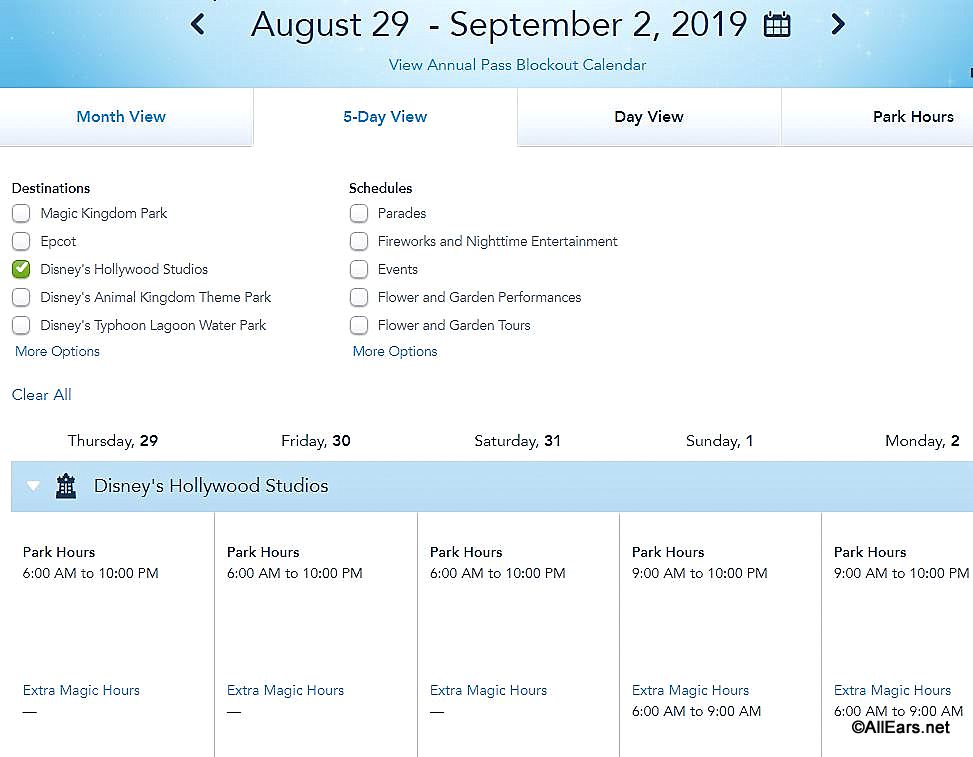Expand More Options under Schedules
The height and width of the screenshot is (757, 973).
coord(395,351)
